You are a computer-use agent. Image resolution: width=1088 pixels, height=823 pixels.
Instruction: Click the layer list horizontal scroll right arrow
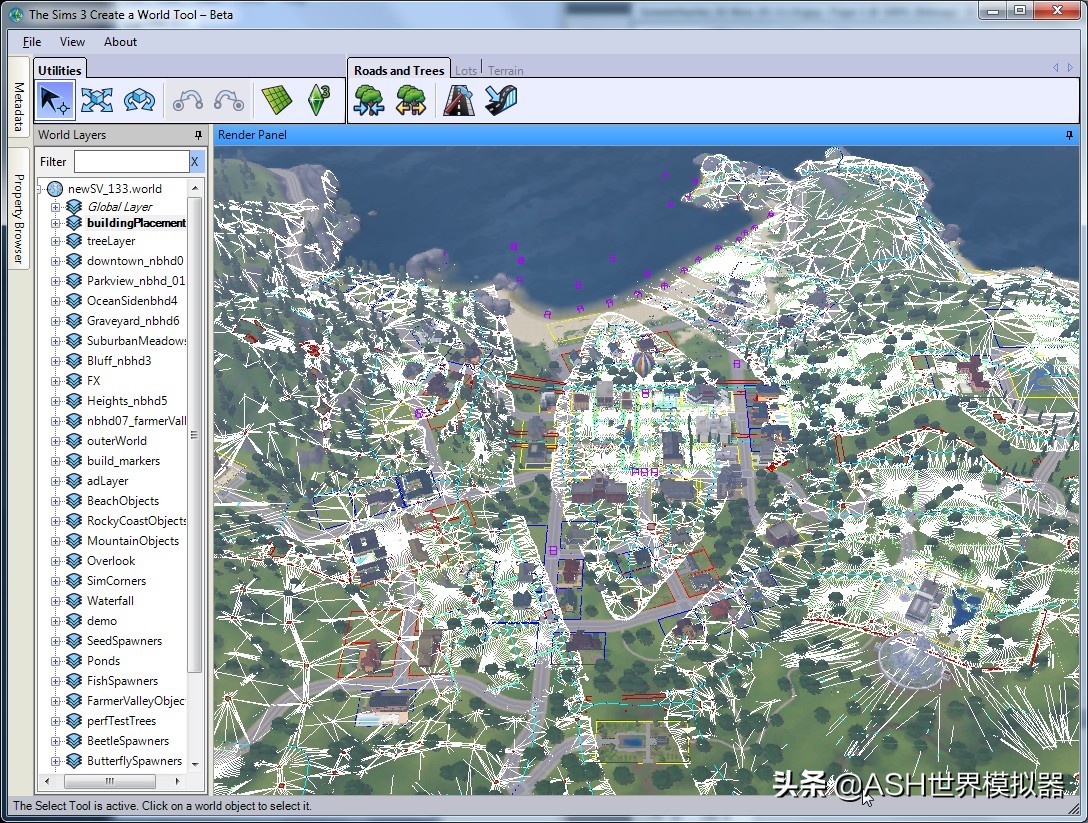point(178,781)
